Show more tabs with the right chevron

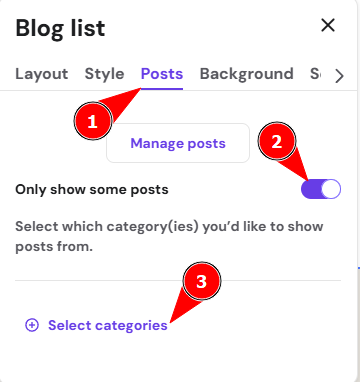click(x=339, y=76)
